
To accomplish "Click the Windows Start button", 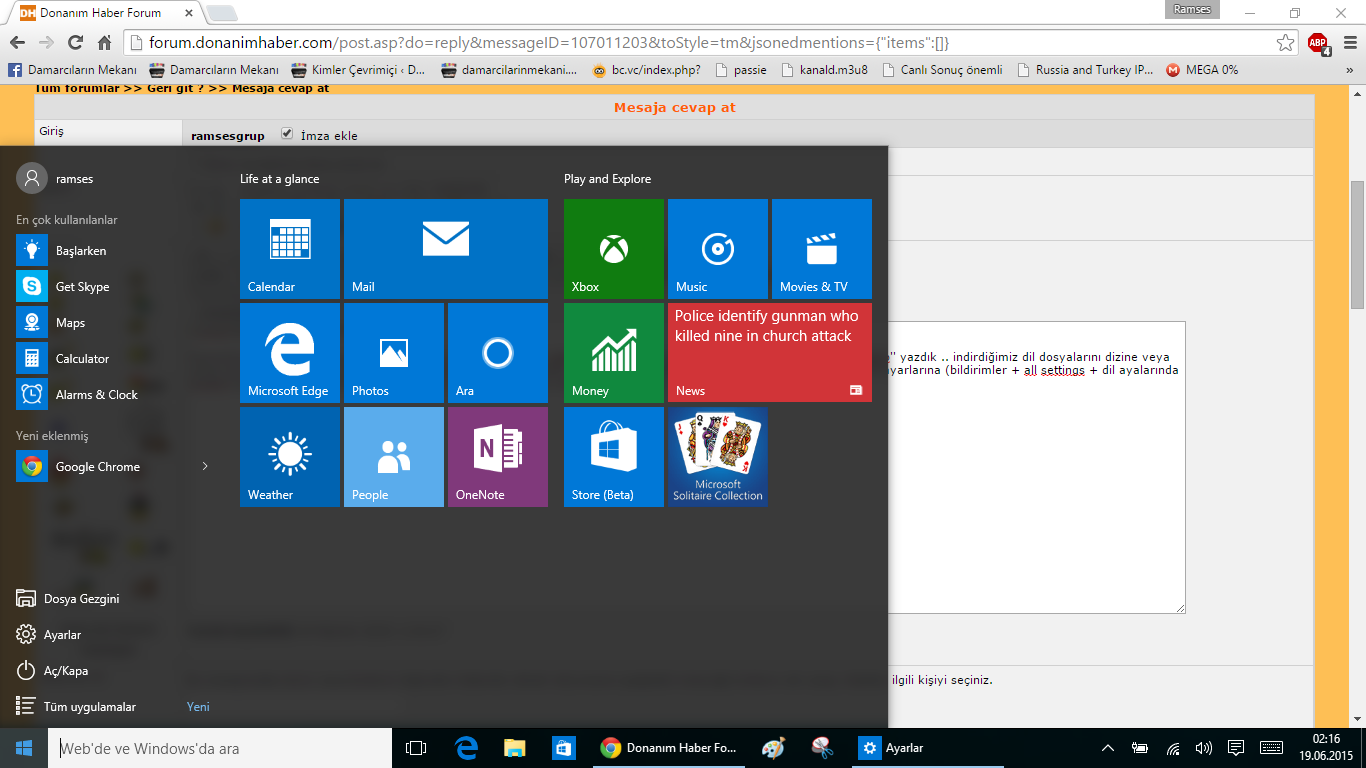I will coord(24,748).
